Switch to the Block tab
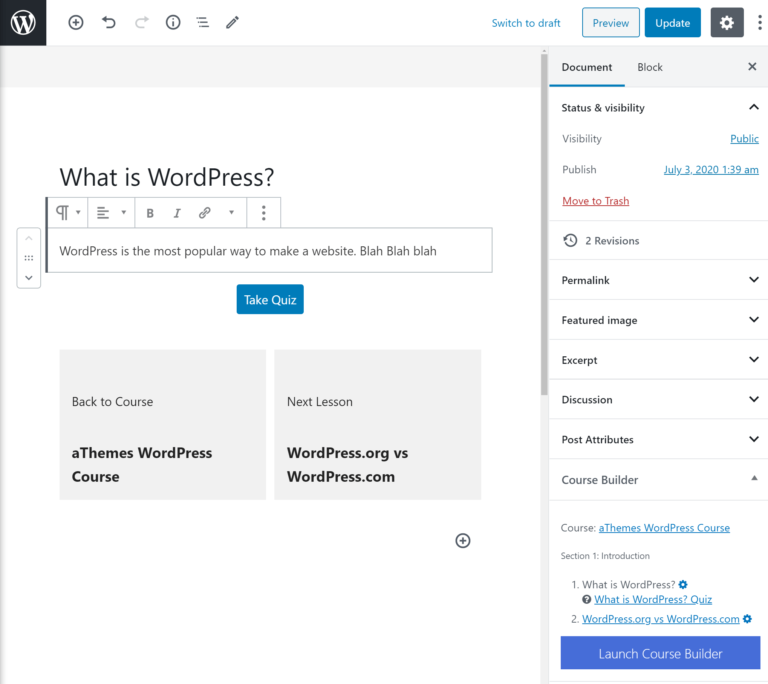 [649, 67]
